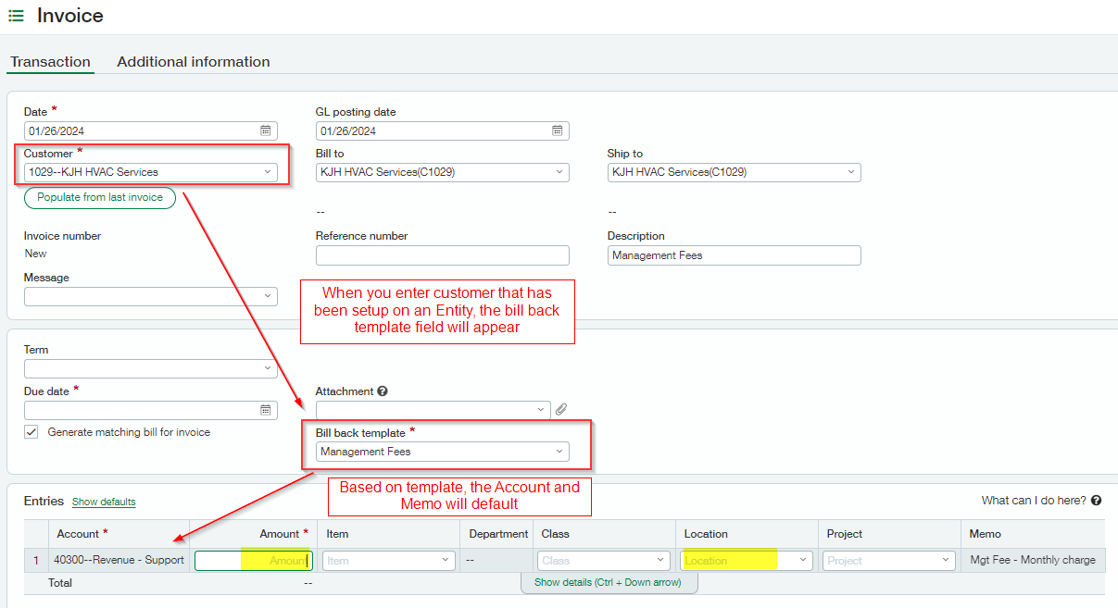Open the Date calendar picker
Viewport: 1118px width, 608px height.
tap(265, 130)
